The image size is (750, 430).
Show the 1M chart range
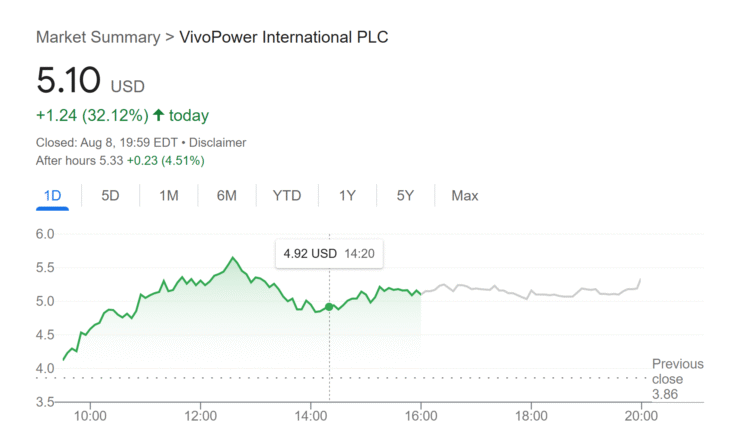[169, 195]
